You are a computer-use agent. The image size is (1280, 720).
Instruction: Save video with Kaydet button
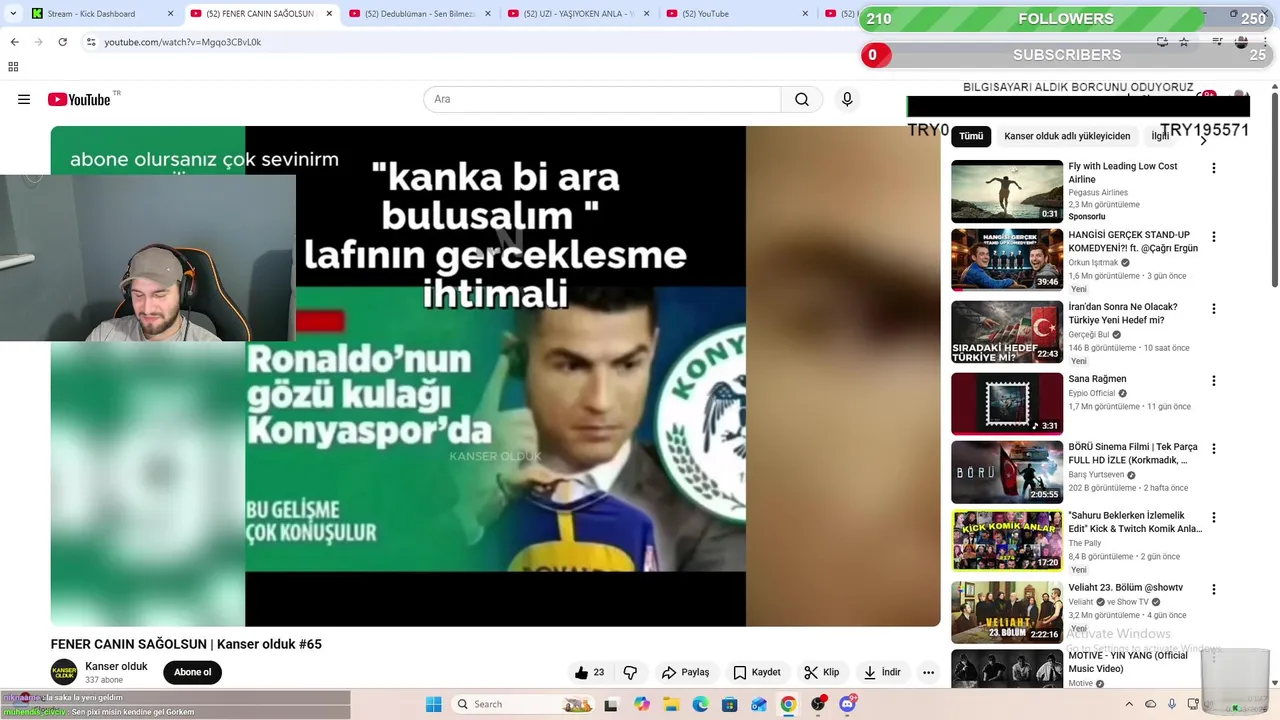pyautogui.click(x=757, y=673)
